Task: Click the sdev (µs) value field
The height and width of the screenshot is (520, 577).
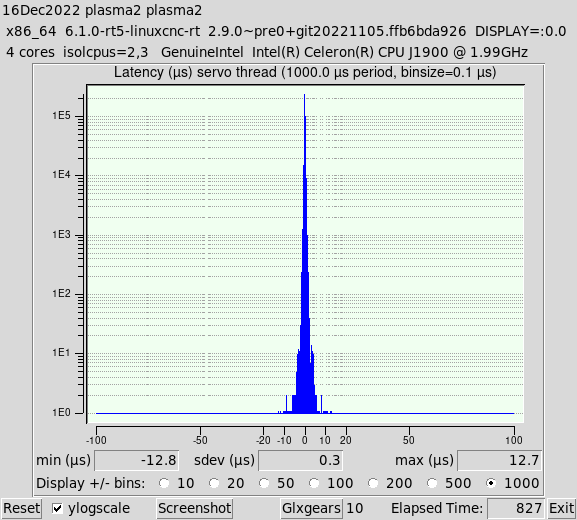Action: pos(301,460)
